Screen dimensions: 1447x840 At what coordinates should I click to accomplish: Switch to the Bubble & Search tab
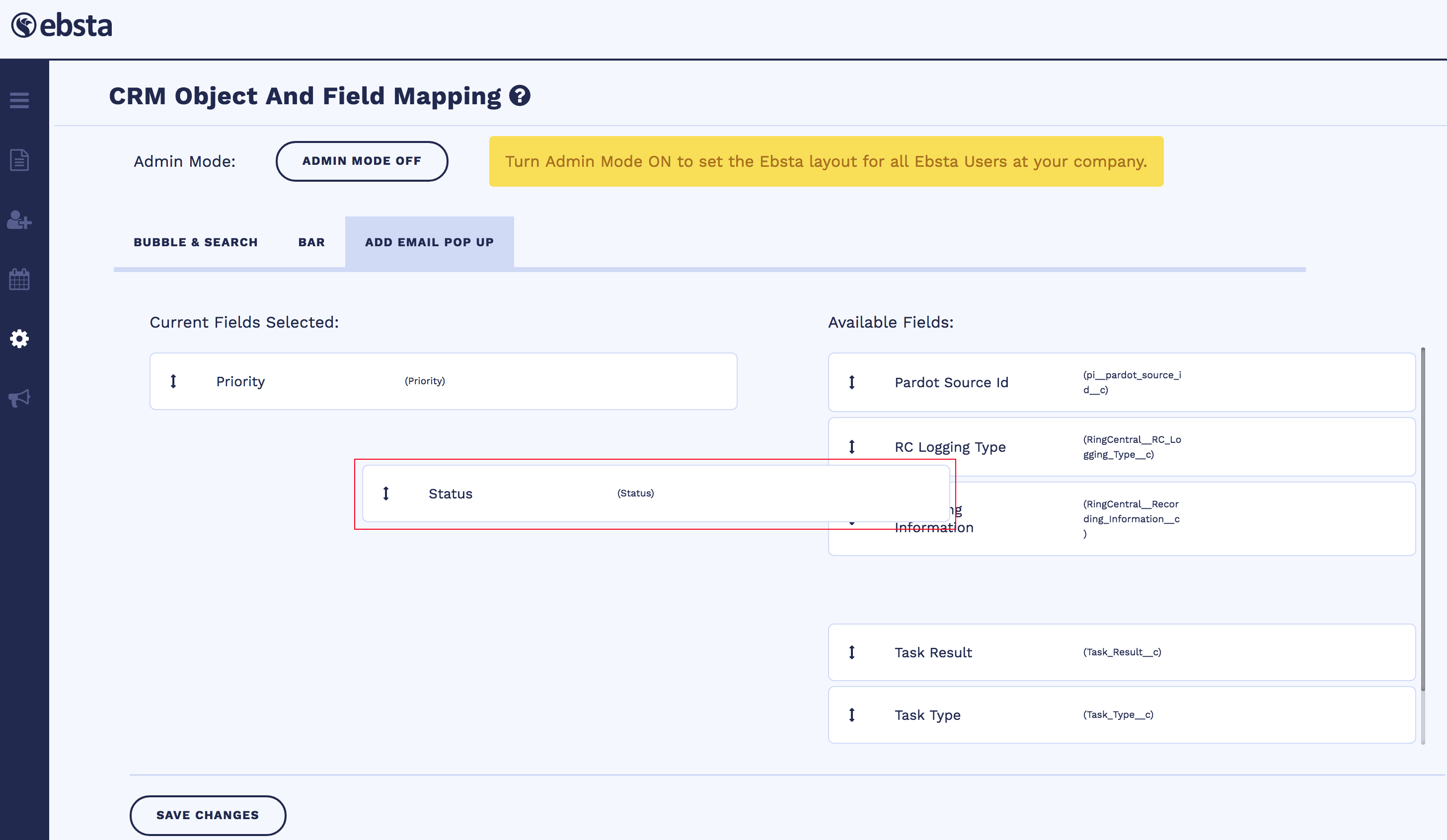coord(196,242)
